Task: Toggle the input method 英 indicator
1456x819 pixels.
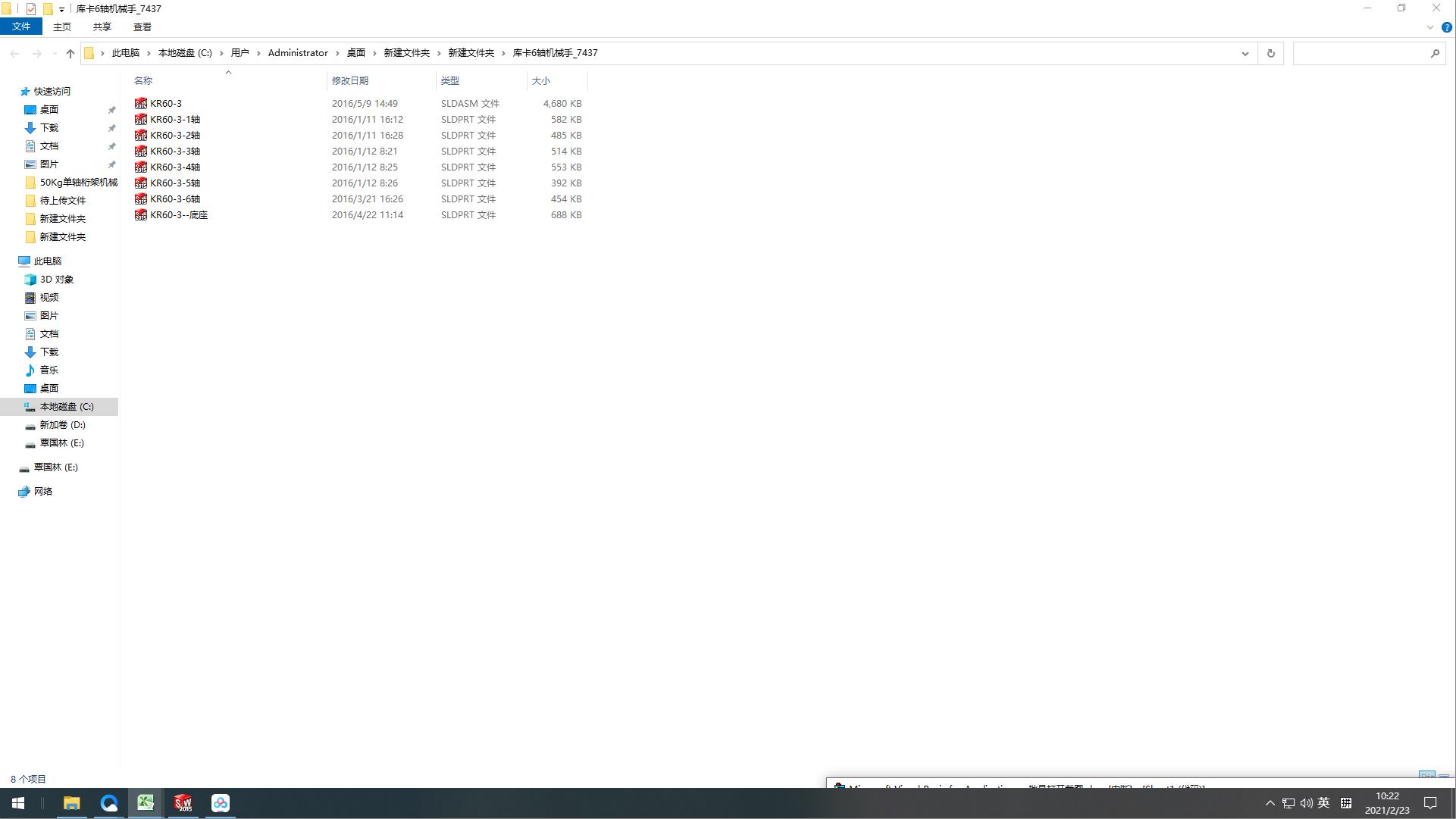Action: pyautogui.click(x=1323, y=803)
